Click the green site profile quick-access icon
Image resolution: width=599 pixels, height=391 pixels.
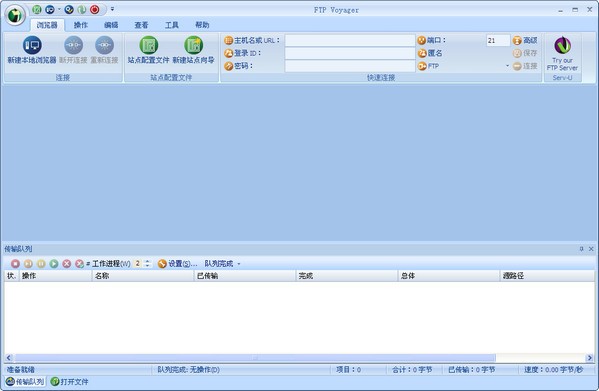click(x=37, y=10)
